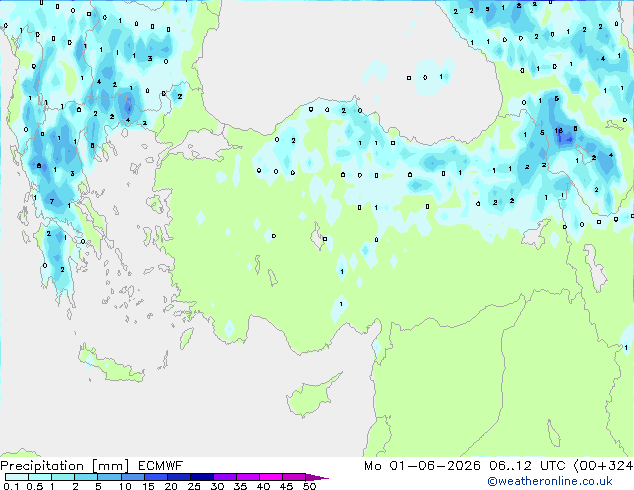The width and height of the screenshot is (634, 490).
Task: Click the 45–50 mm legend swatch
Action: pyautogui.click(x=294, y=477)
